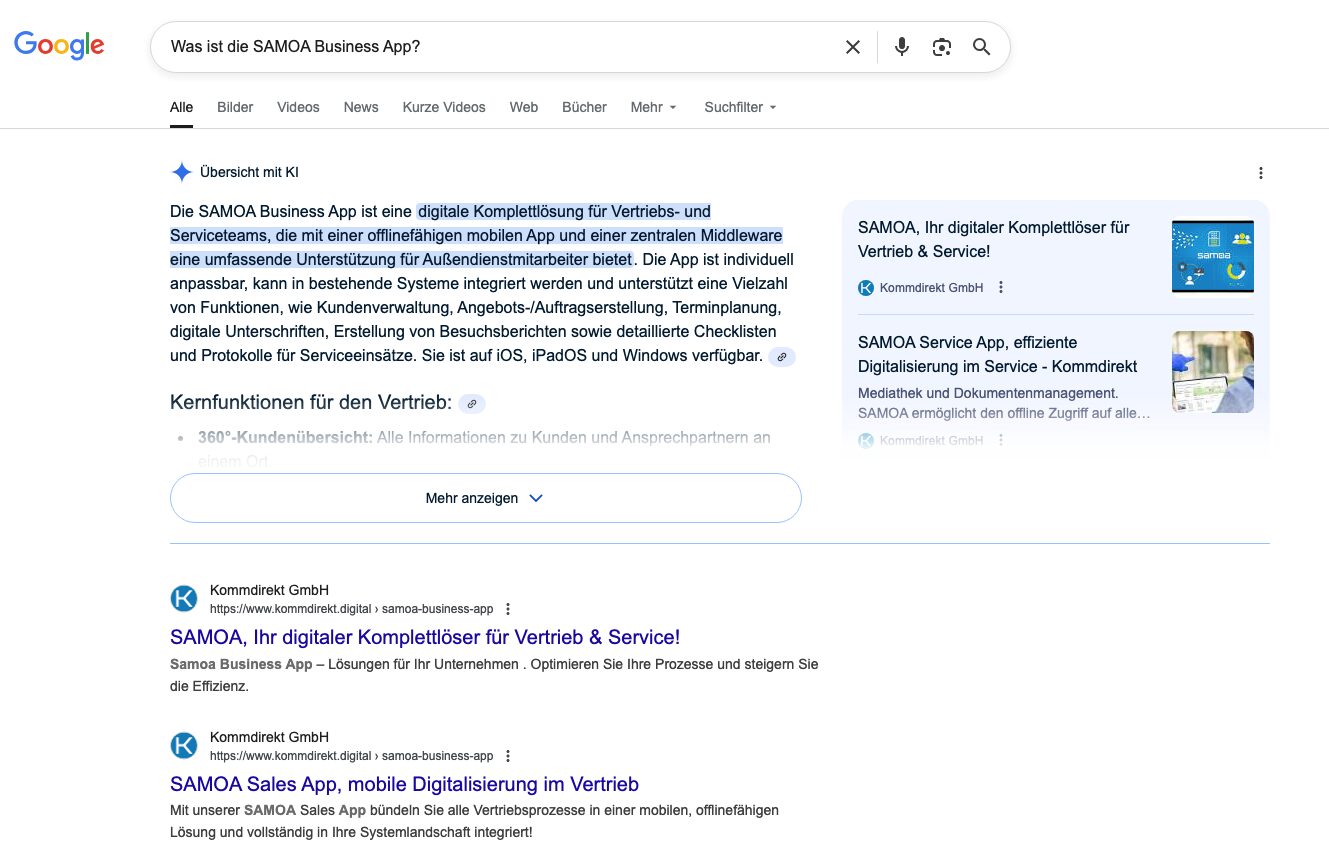Switch to the News tab
1329x851 pixels.
tap(360, 107)
